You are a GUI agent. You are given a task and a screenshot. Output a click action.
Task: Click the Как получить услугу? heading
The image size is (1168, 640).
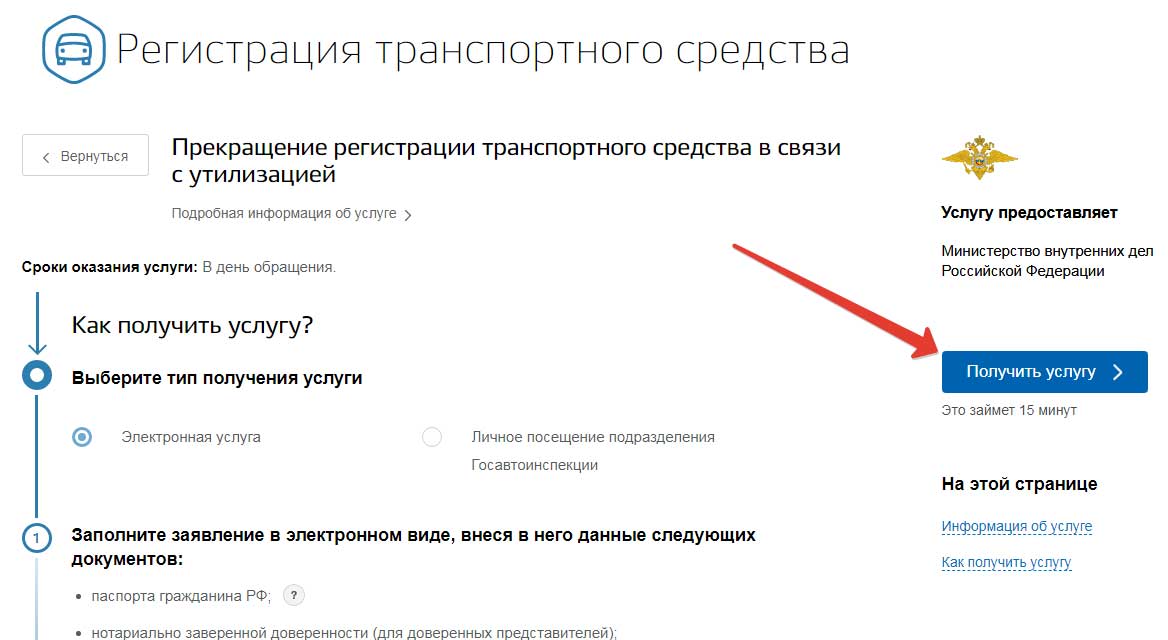(x=192, y=326)
